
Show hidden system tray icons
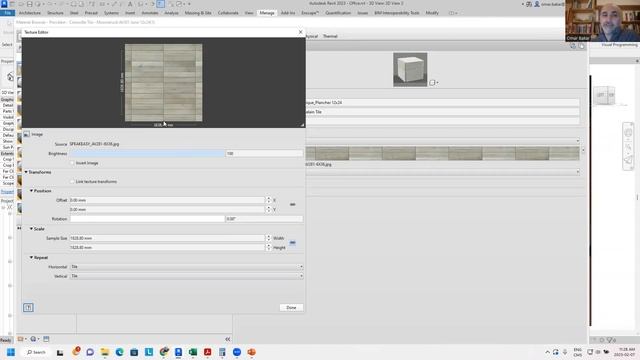(547, 352)
